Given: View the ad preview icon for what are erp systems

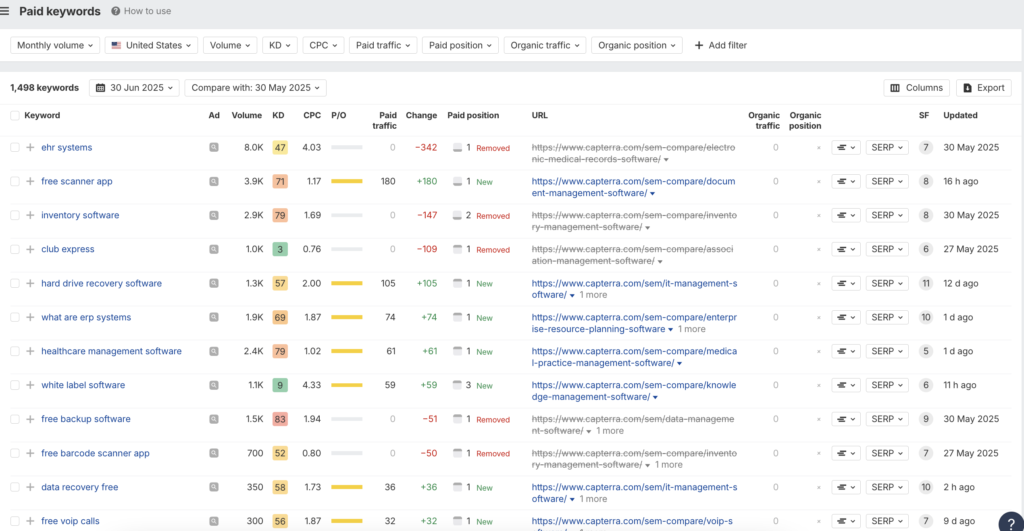Looking at the screenshot, I should 214,317.
